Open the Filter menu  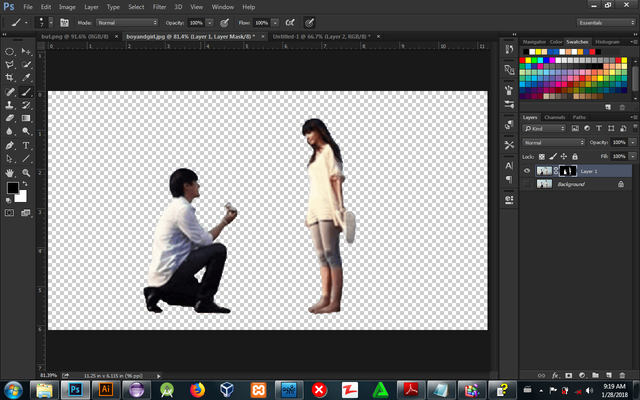click(x=159, y=6)
